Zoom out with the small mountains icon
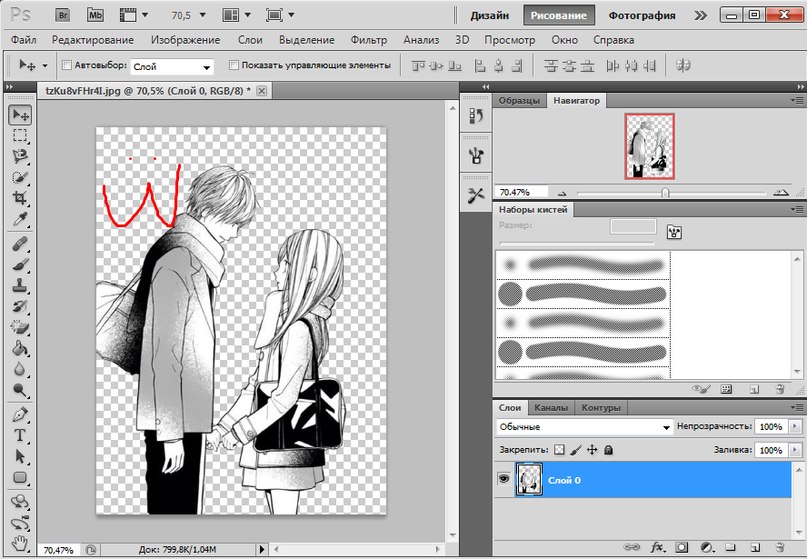807x559 pixels. click(x=562, y=193)
